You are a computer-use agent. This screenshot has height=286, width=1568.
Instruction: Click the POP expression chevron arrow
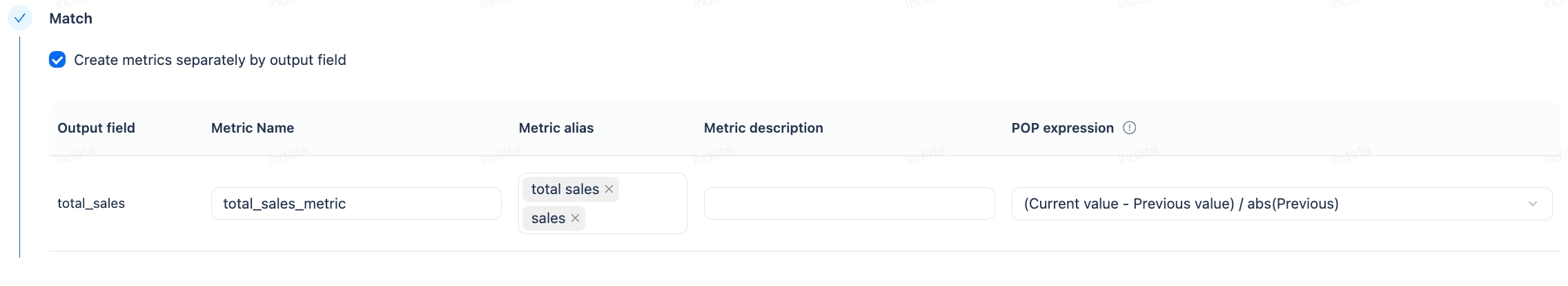click(1533, 204)
